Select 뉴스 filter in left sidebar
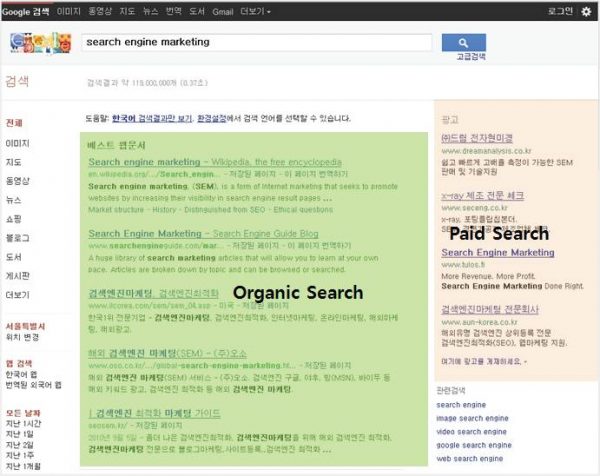Screen dimensions: 600x476 coord(13,200)
